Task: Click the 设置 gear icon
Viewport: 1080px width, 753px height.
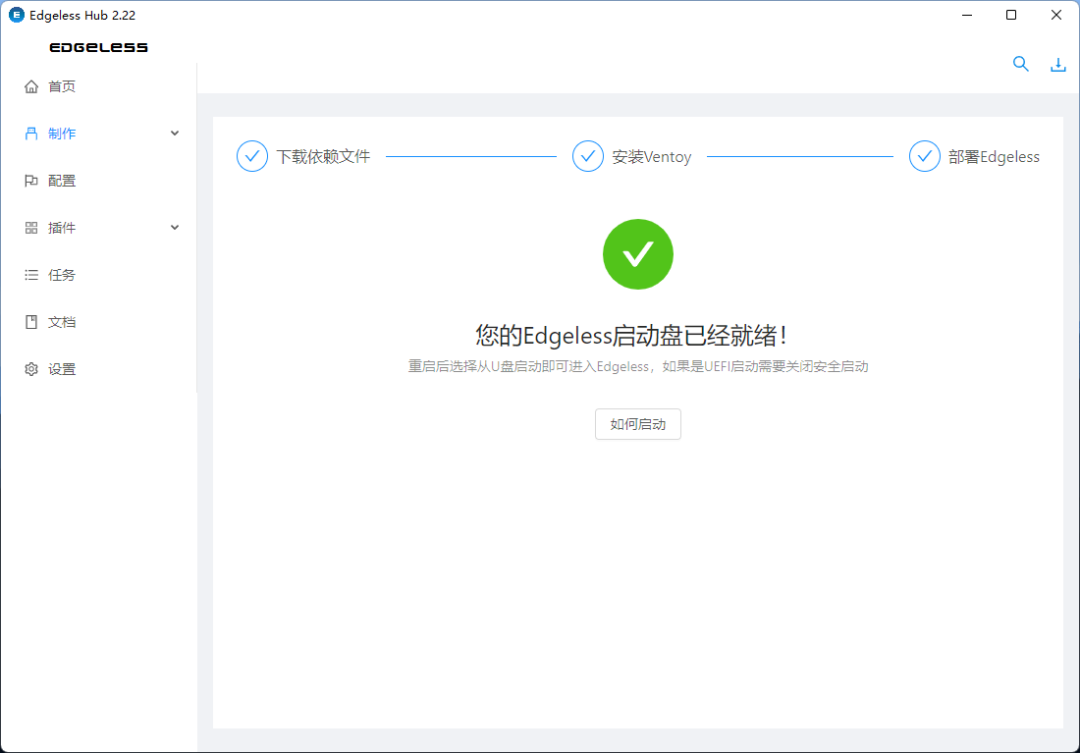Action: tap(31, 369)
